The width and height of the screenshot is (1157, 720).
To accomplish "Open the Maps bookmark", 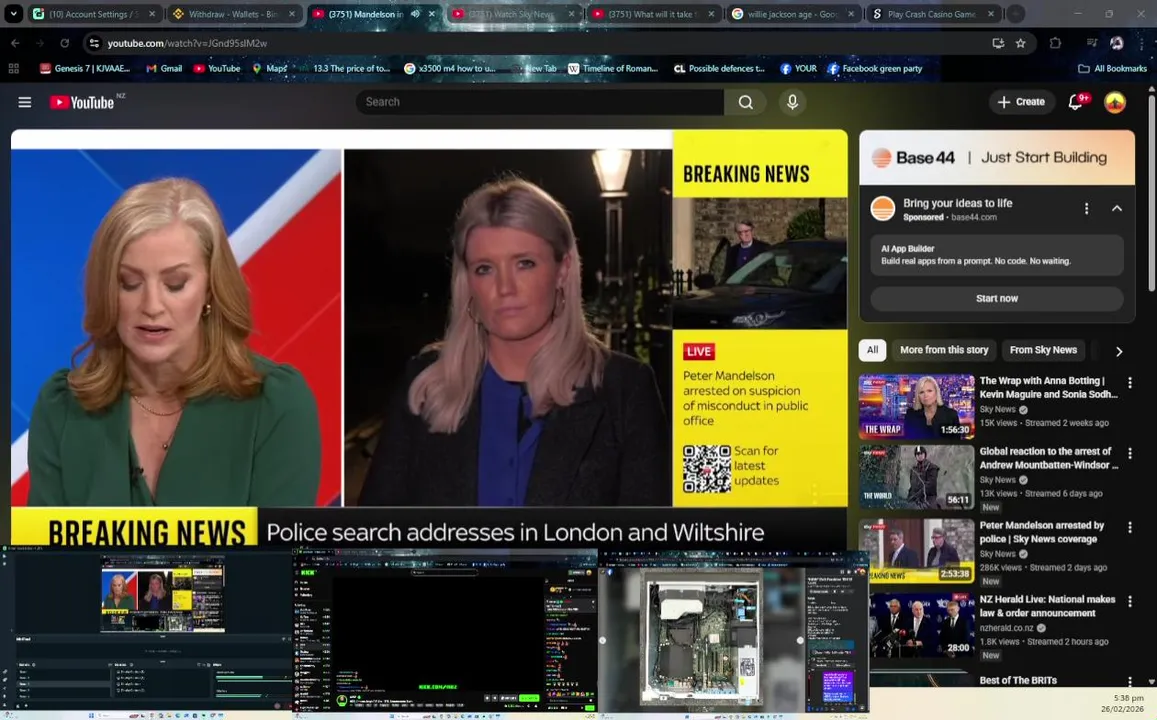I will coord(270,69).
